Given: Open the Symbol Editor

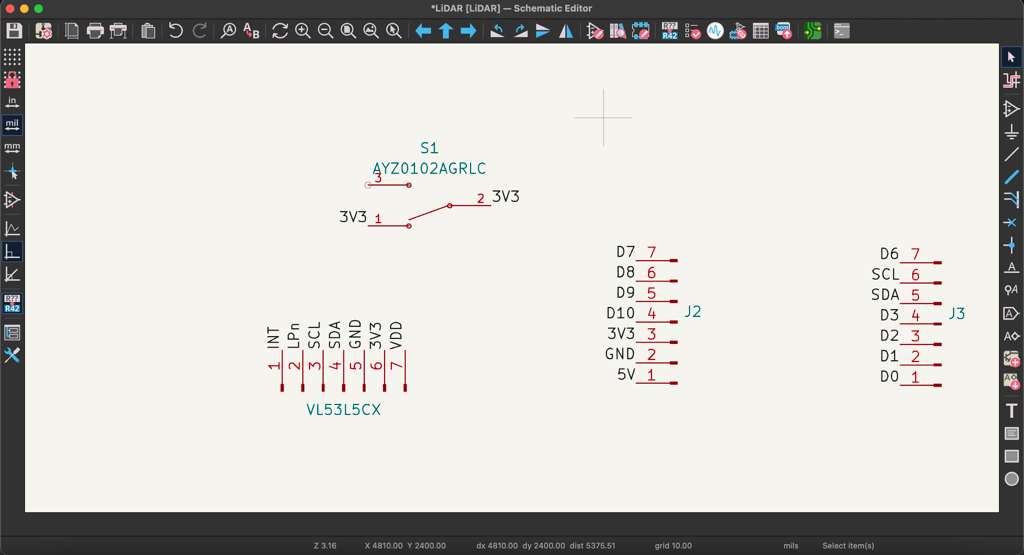Looking at the screenshot, I should (x=595, y=31).
